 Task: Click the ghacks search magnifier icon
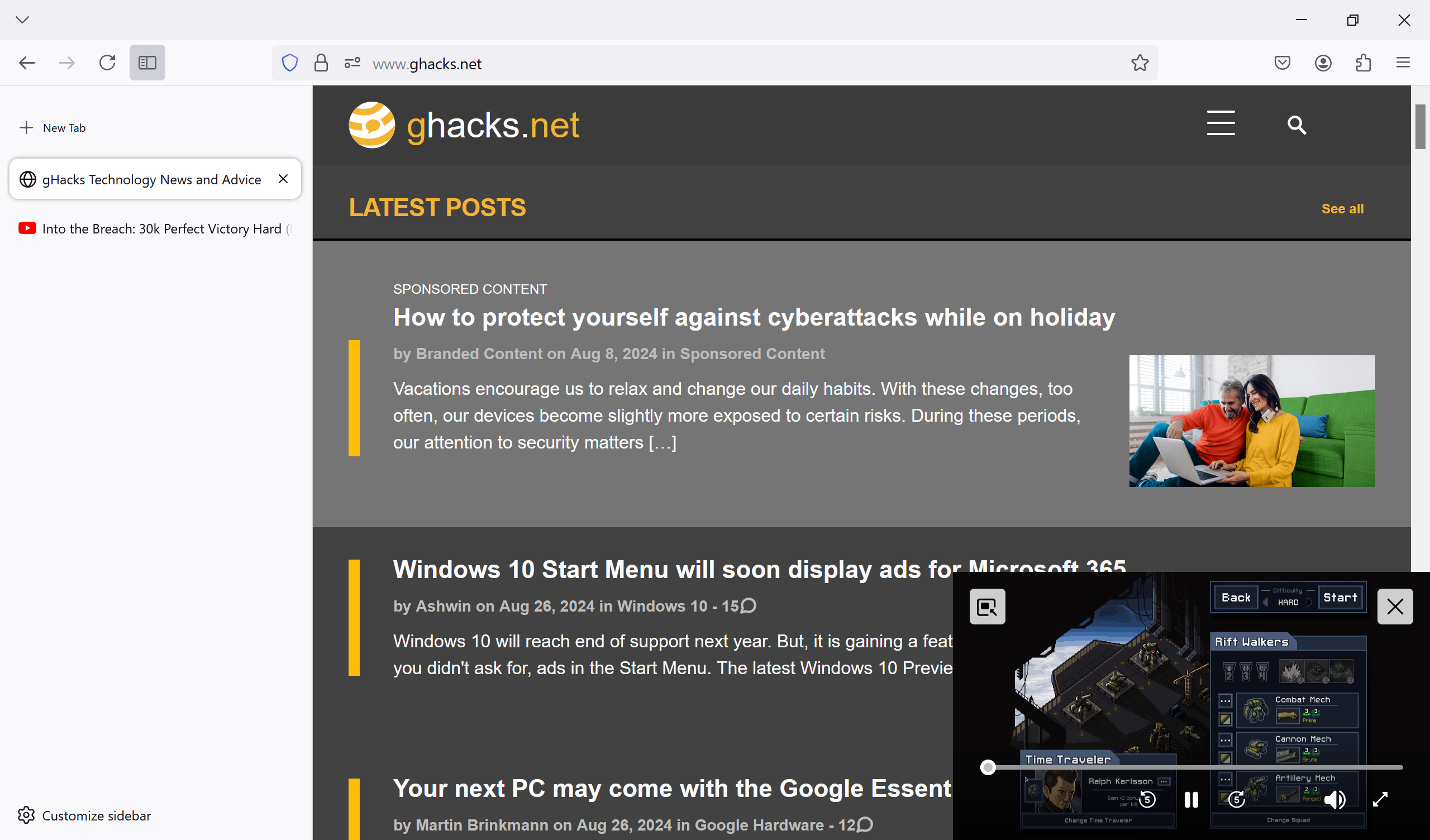point(1296,125)
